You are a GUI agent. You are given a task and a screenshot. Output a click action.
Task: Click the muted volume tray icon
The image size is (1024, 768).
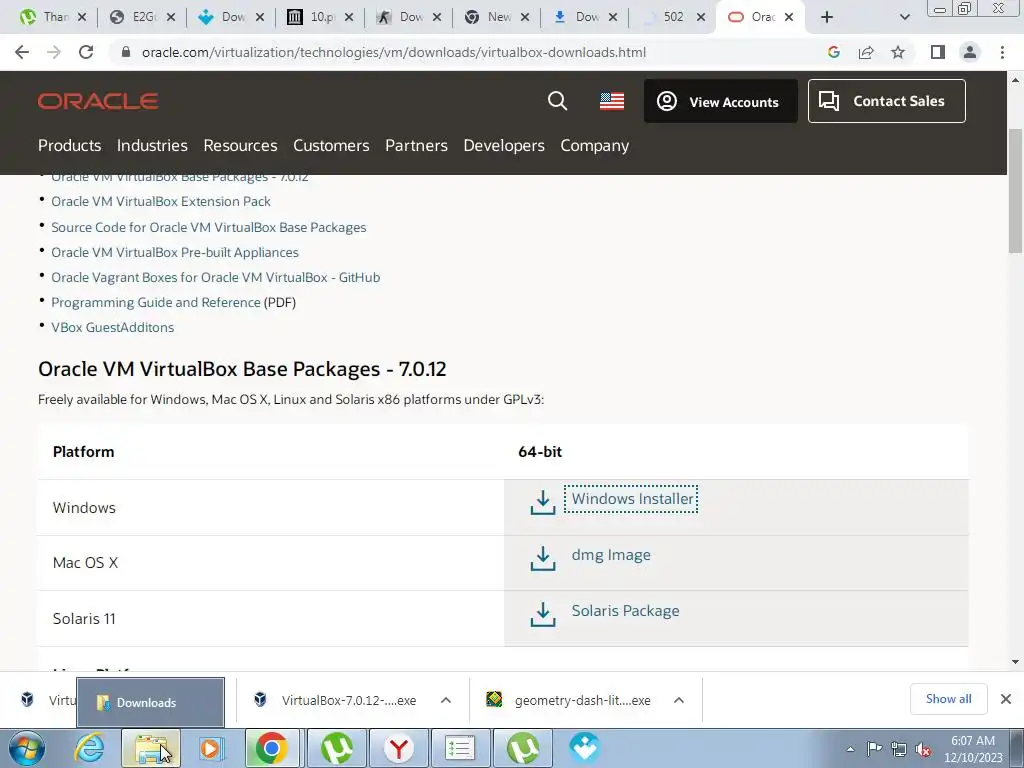coord(923,749)
